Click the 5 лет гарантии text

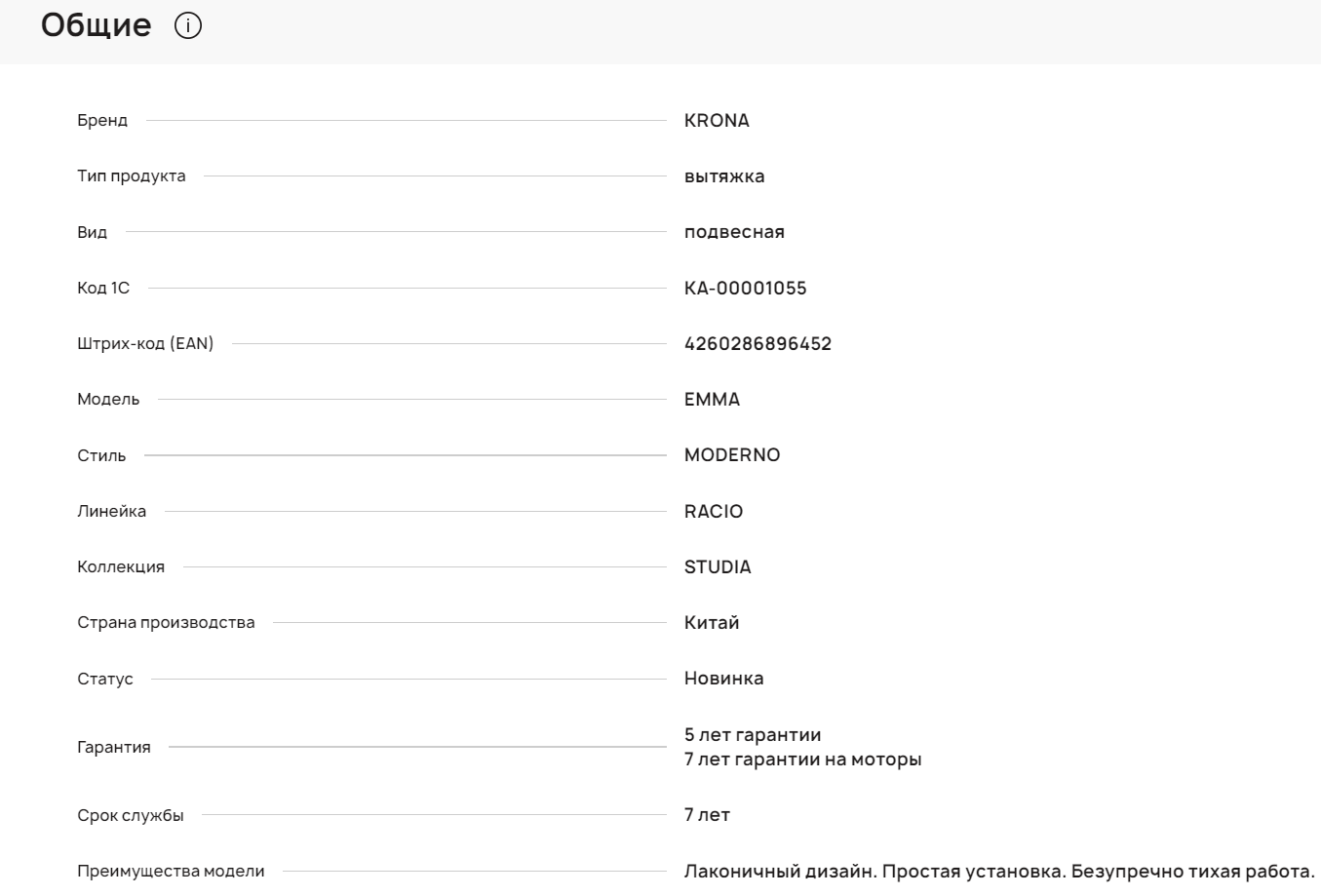point(753,735)
